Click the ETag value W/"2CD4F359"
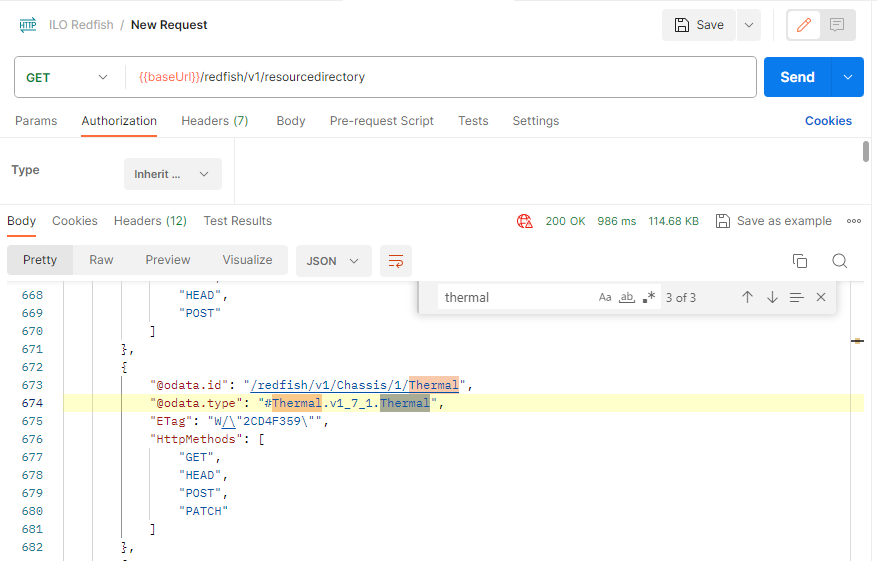The height and width of the screenshot is (561, 877). (265, 421)
